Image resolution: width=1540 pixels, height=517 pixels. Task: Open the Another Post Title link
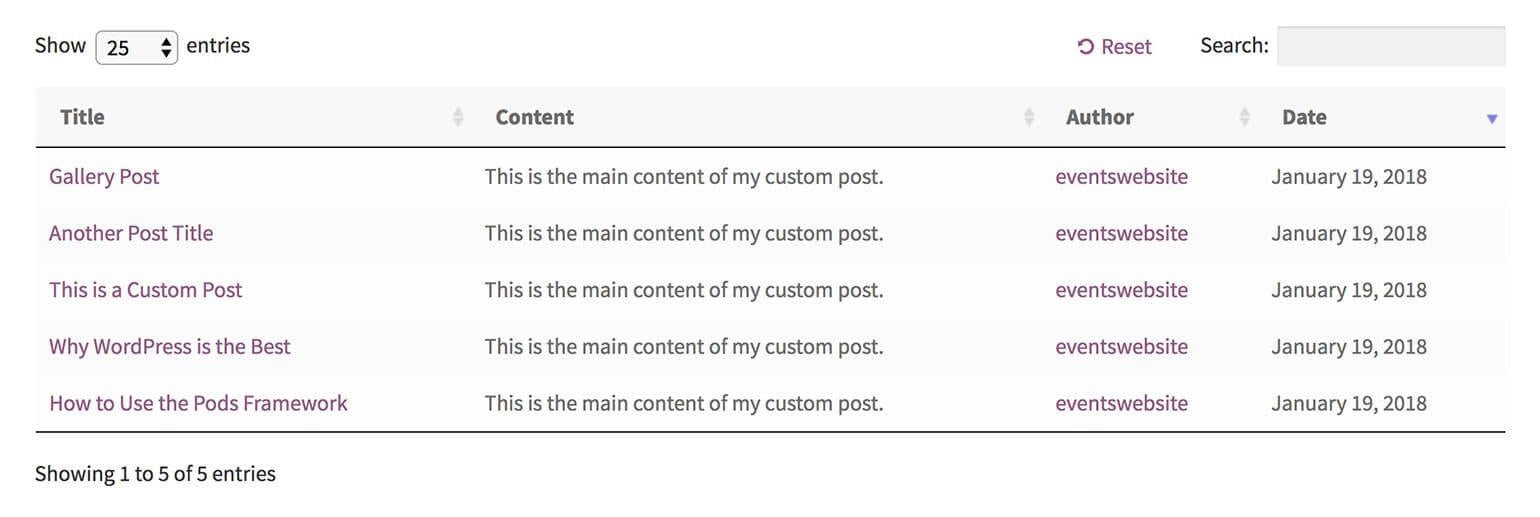click(x=131, y=233)
